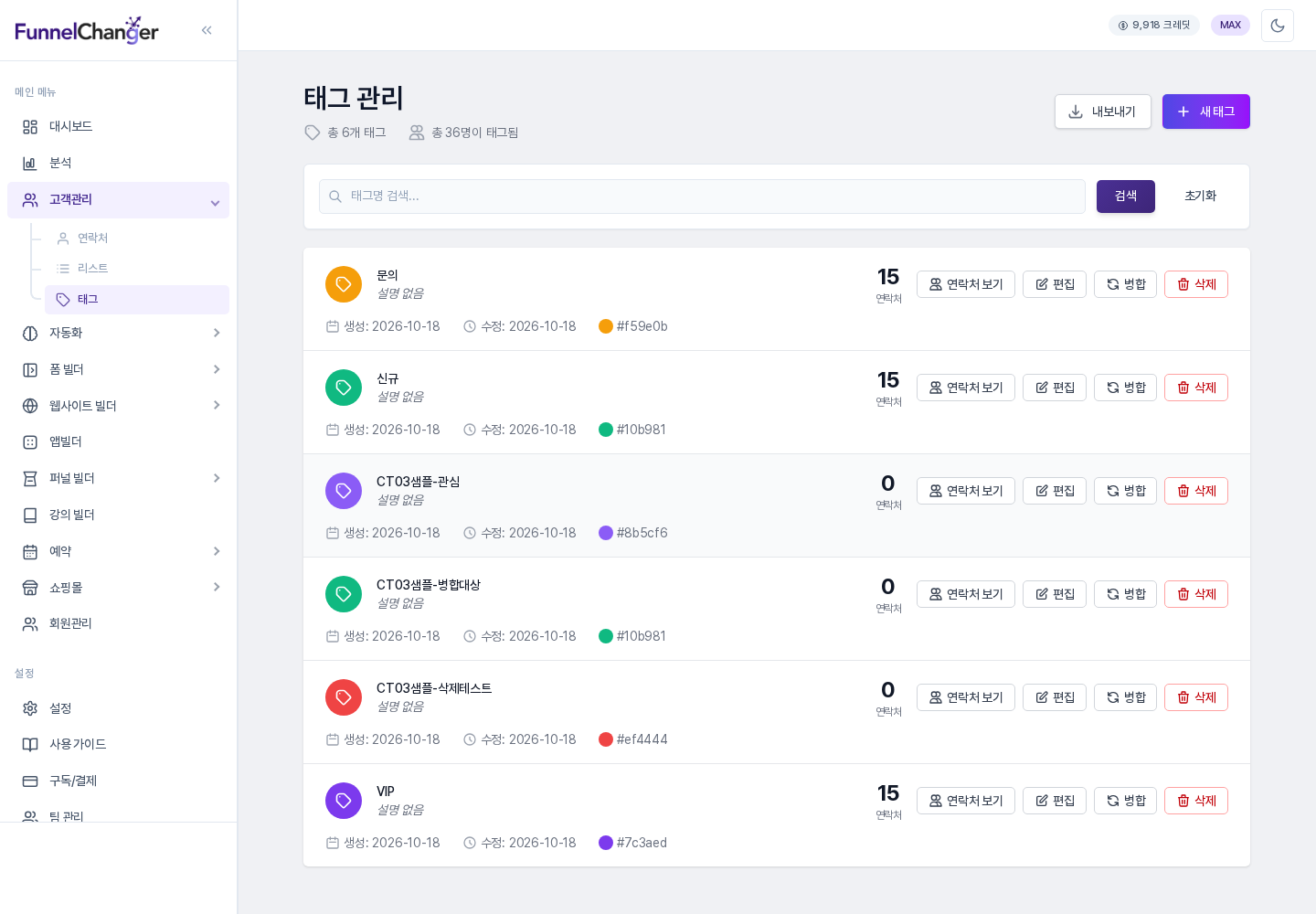Open the 분석 menu item
Image resolution: width=1316 pixels, height=914 pixels.
[118, 164]
